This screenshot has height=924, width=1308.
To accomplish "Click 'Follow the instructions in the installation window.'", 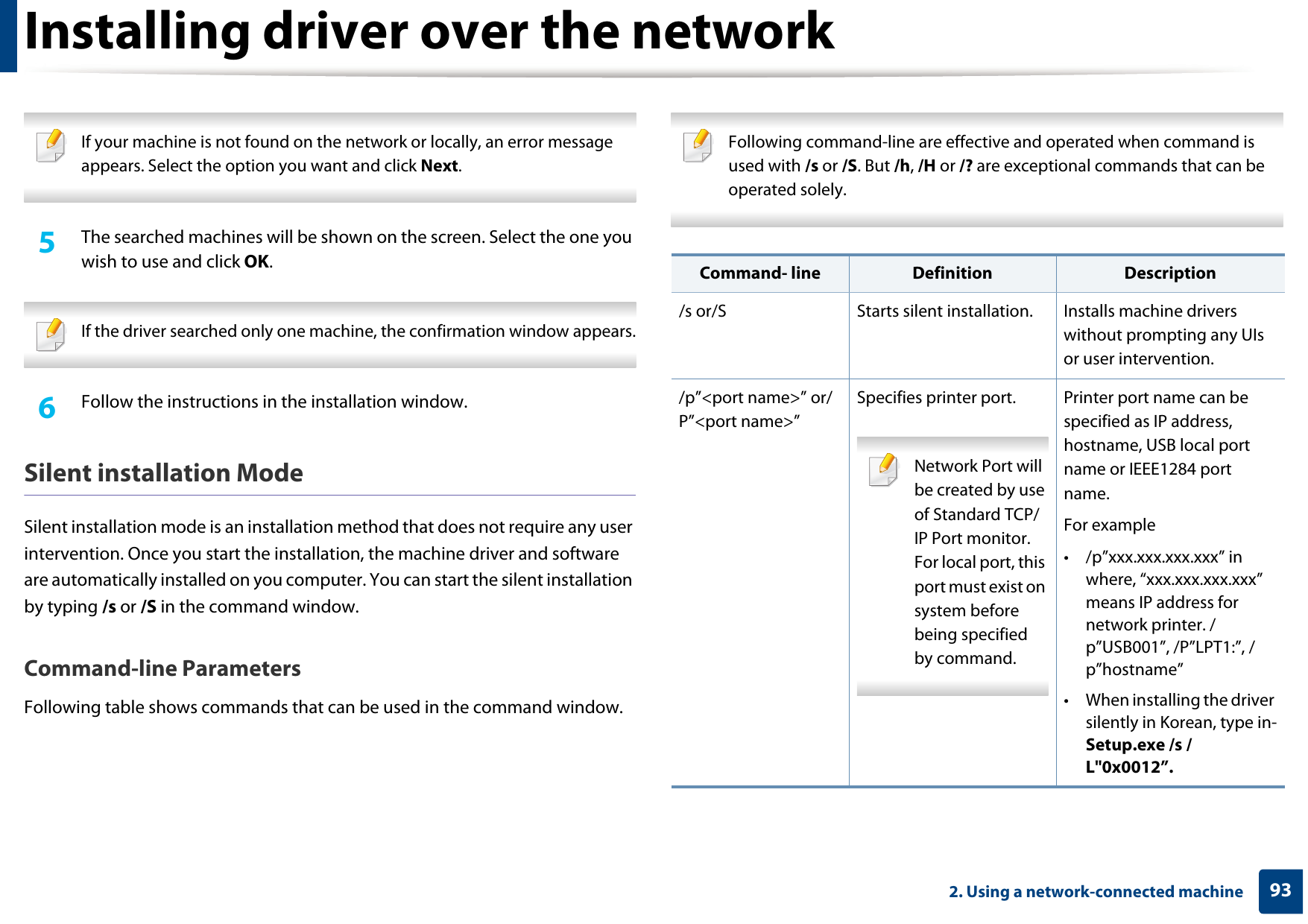I will 274,402.
